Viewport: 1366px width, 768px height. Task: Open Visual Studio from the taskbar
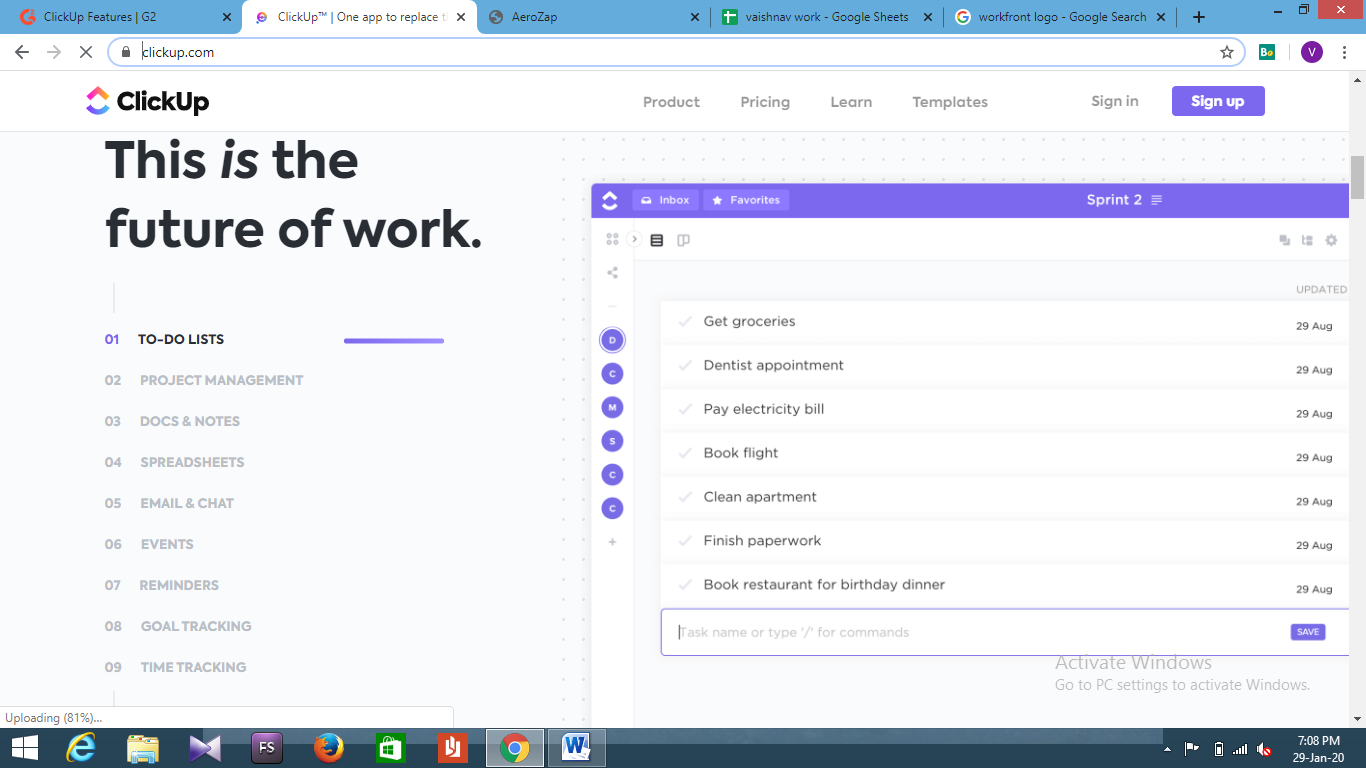[x=204, y=748]
